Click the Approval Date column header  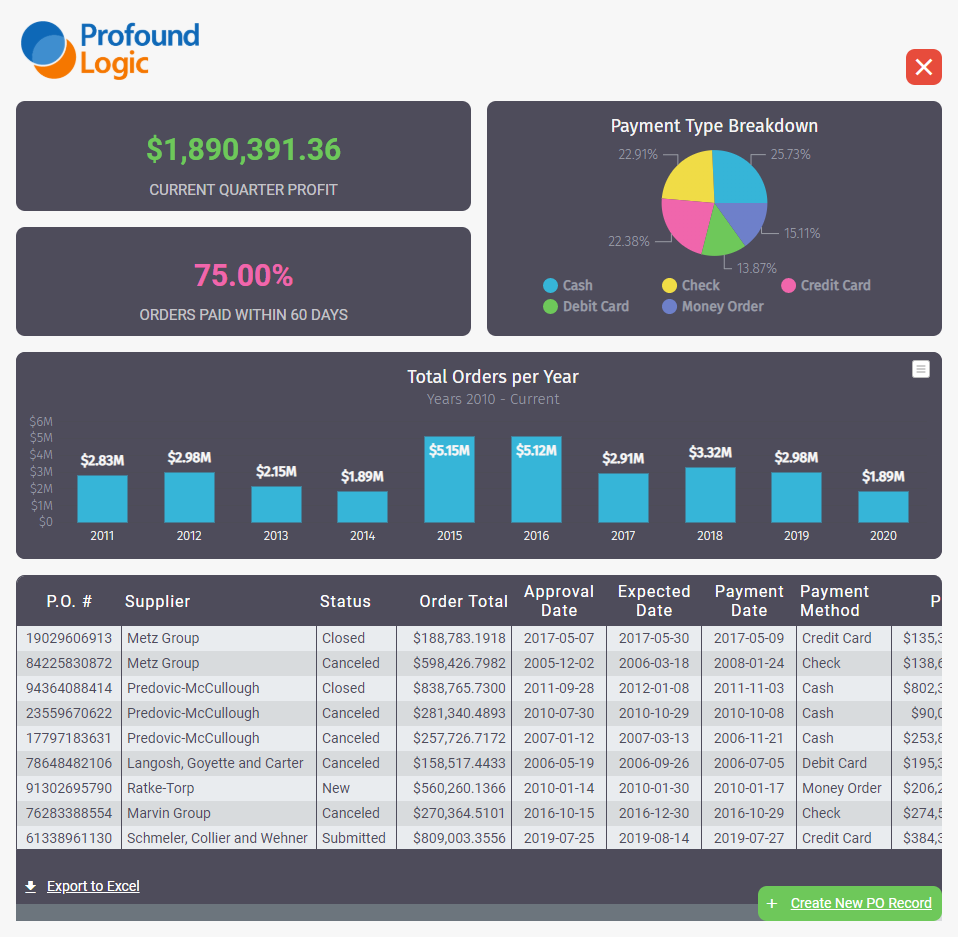click(x=559, y=601)
